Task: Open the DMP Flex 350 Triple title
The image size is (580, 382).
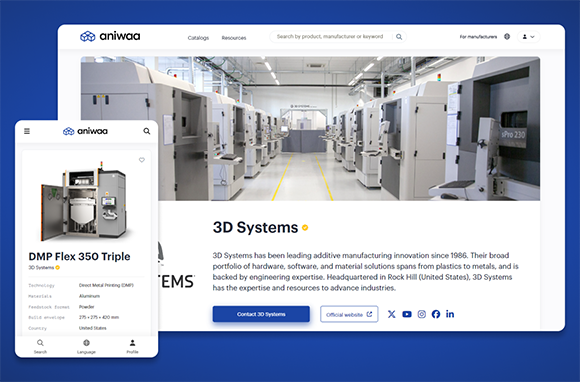Action: click(80, 256)
